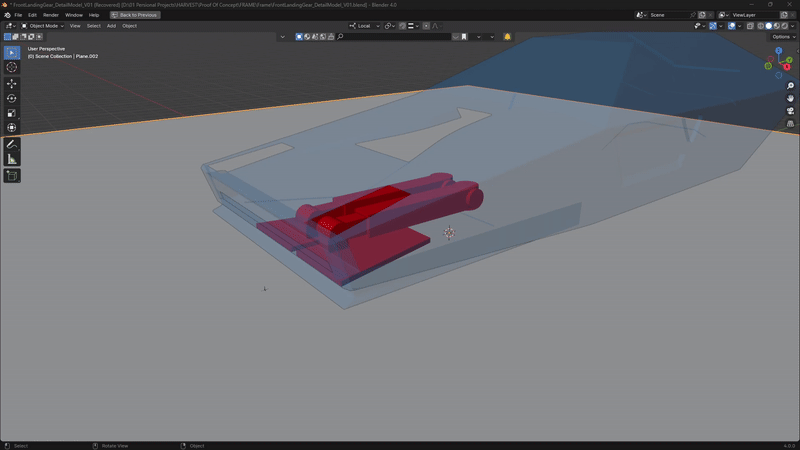Click the add view layer icon
Image resolution: width=800 pixels, height=450 pixels.
[784, 15]
